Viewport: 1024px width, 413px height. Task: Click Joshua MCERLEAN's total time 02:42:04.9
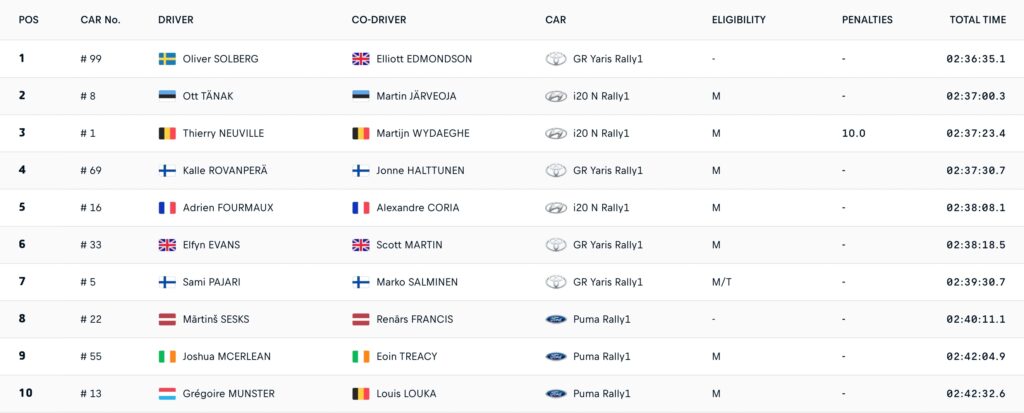(x=976, y=357)
